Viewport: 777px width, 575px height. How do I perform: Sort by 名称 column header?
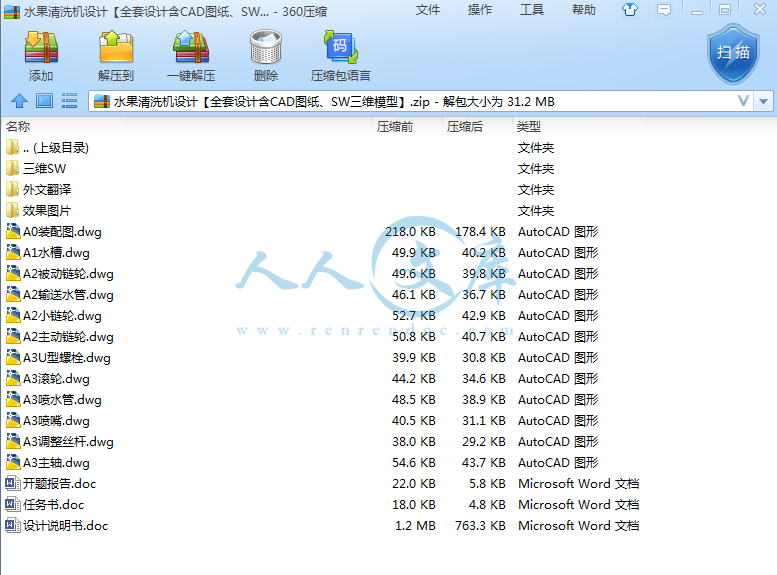pyautogui.click(x=18, y=127)
